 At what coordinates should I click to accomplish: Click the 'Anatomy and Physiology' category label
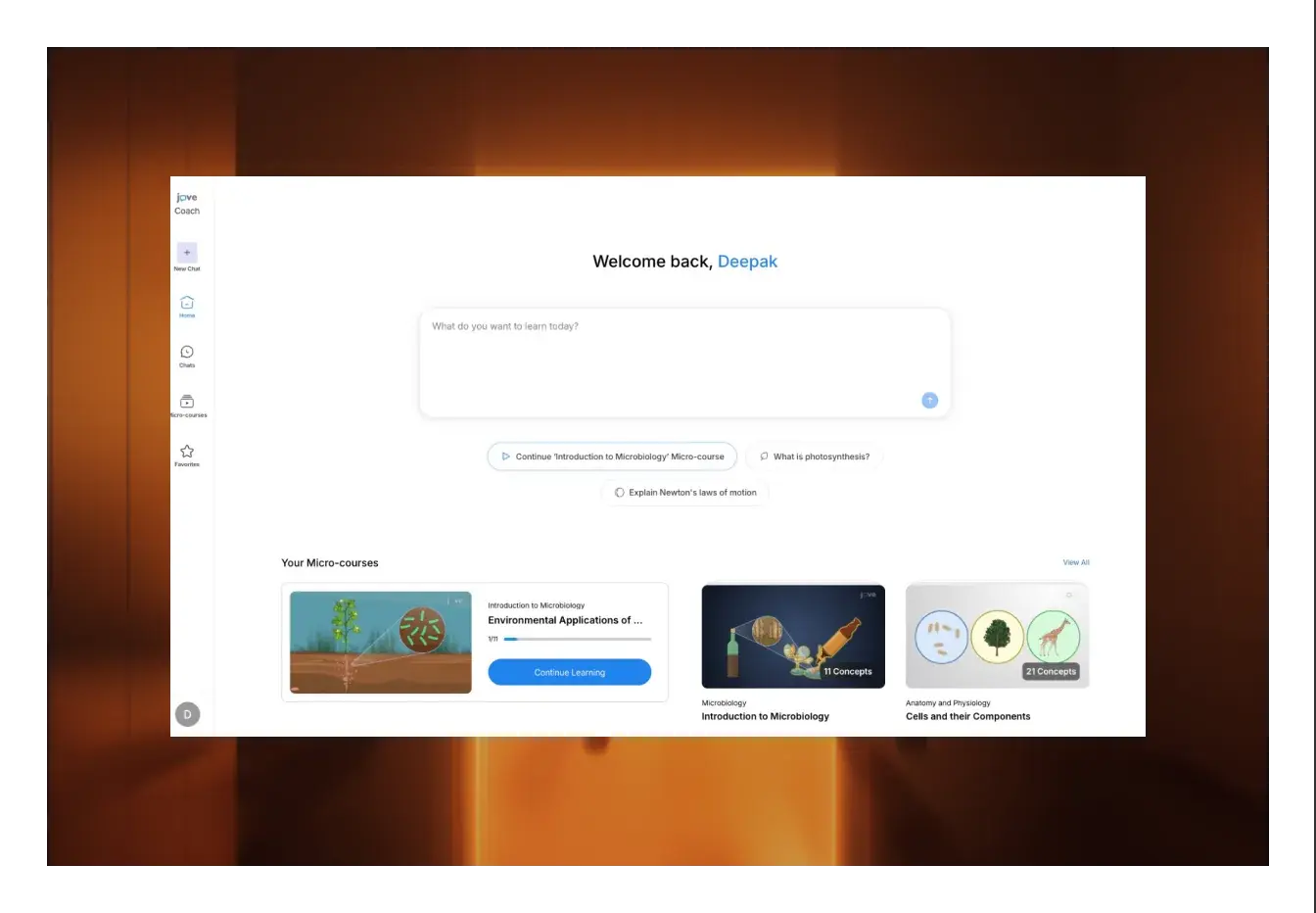pos(948,702)
